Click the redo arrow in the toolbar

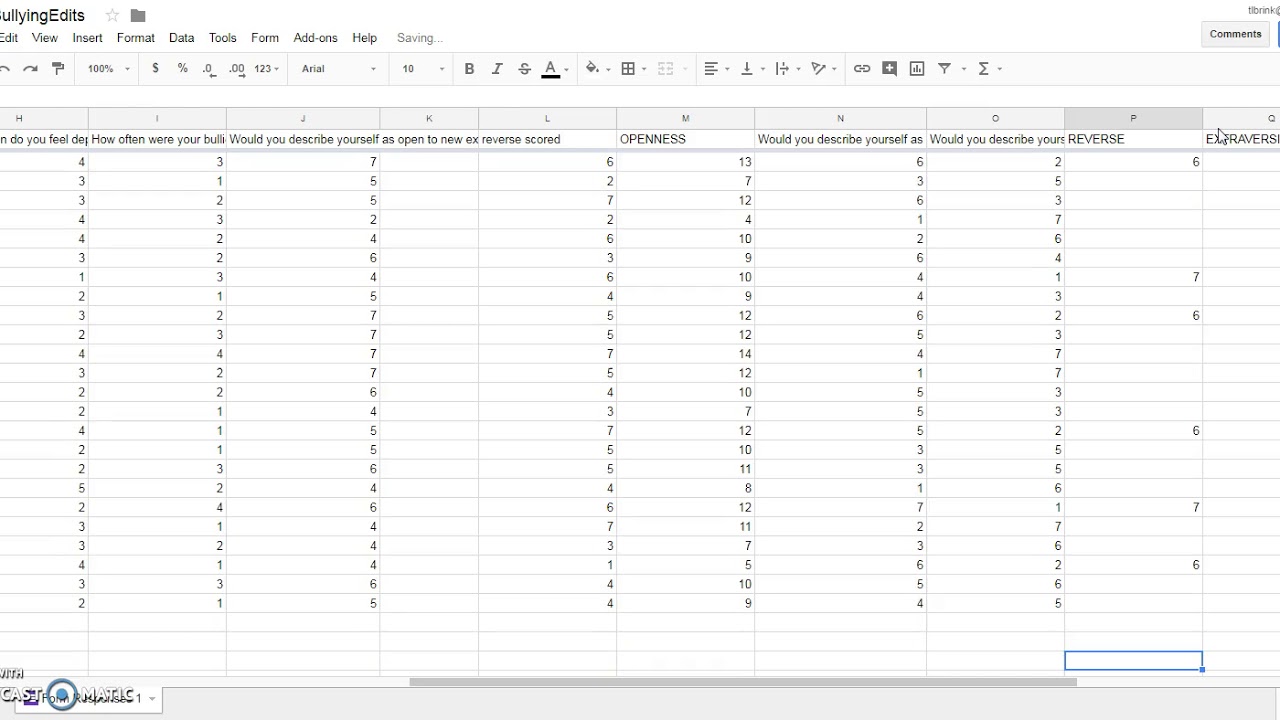coord(30,69)
